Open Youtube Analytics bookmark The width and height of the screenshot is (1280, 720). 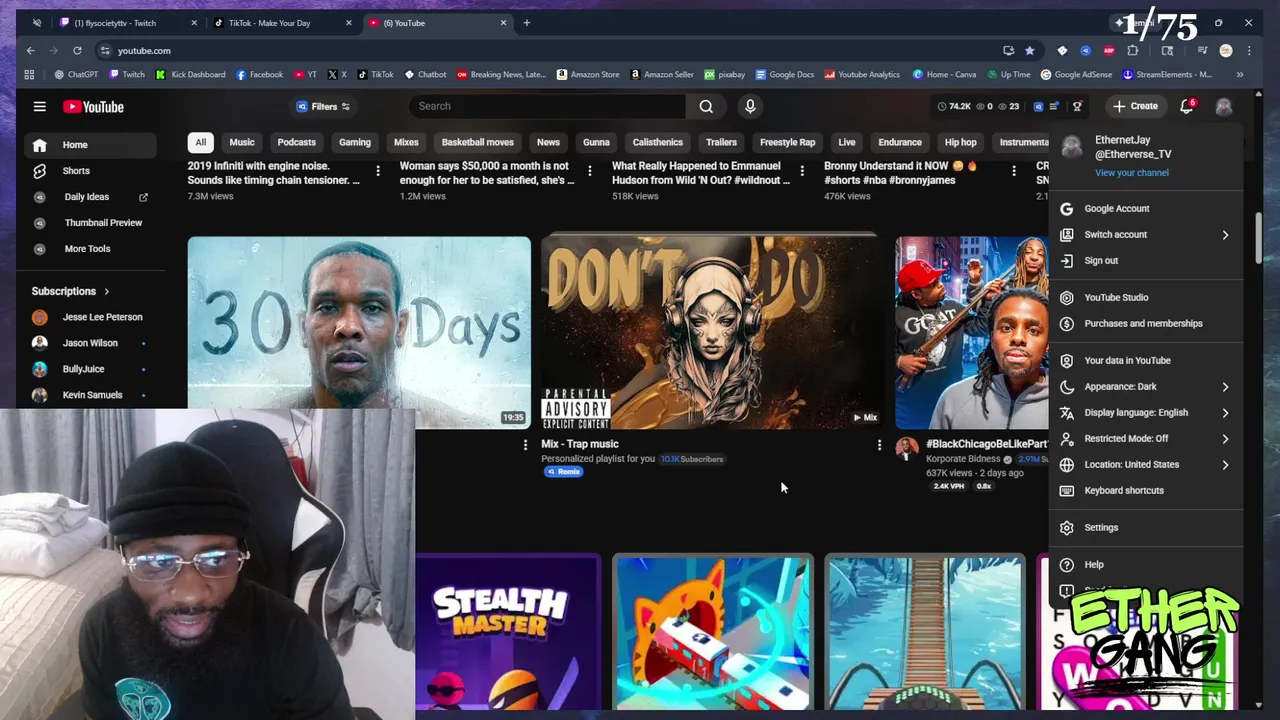(862, 74)
